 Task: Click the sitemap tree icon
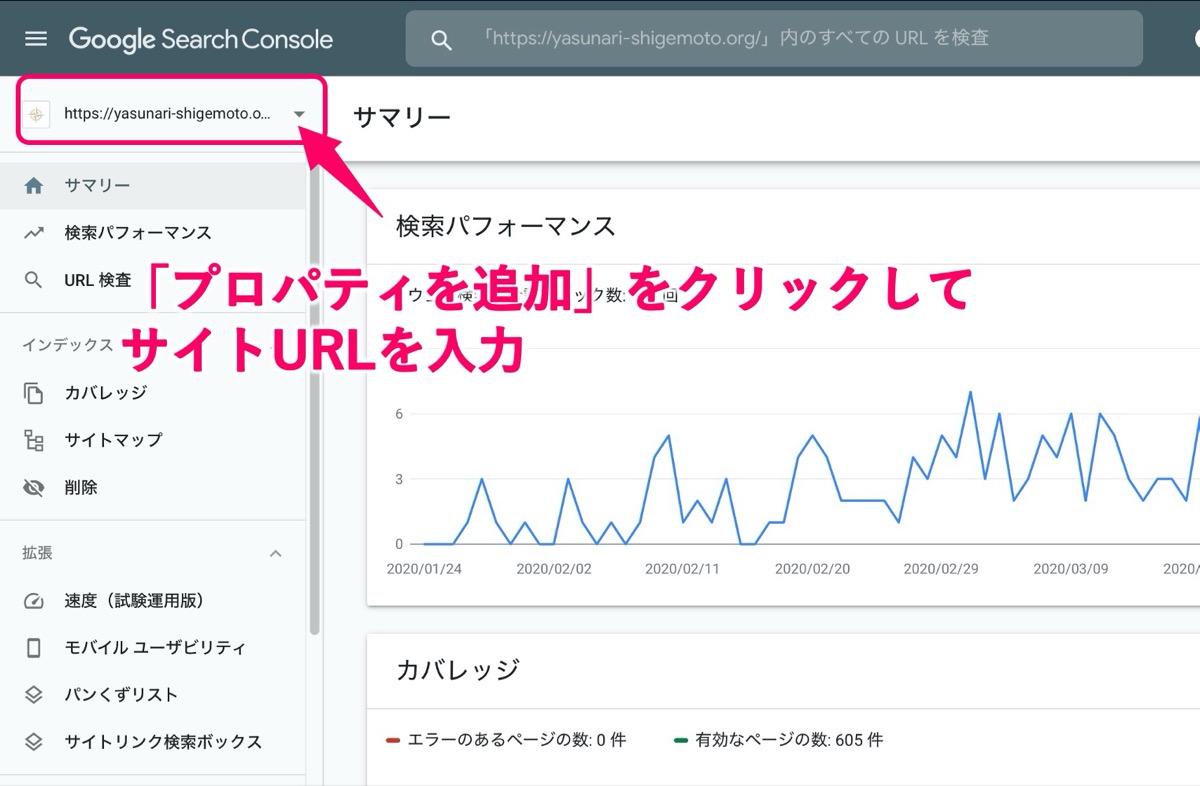point(34,440)
